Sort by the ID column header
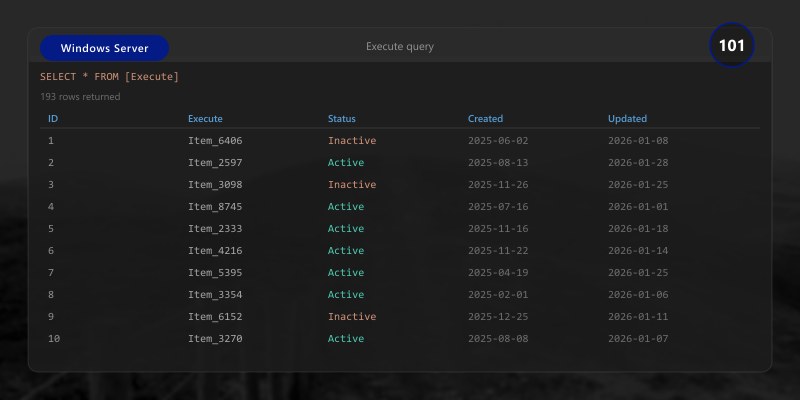This screenshot has height=400, width=800. 53,118
